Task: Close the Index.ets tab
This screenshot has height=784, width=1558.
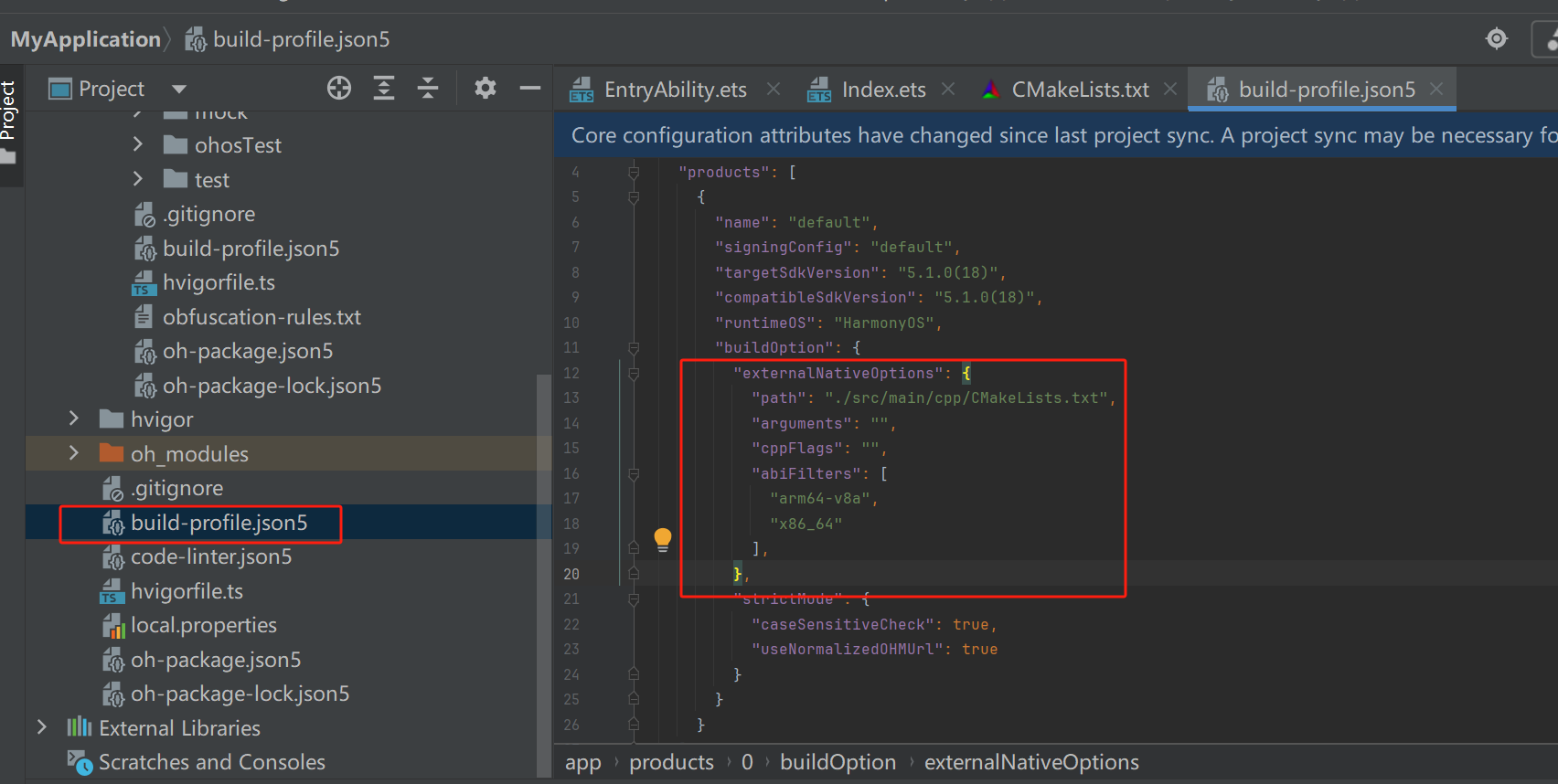Action: pos(948,89)
